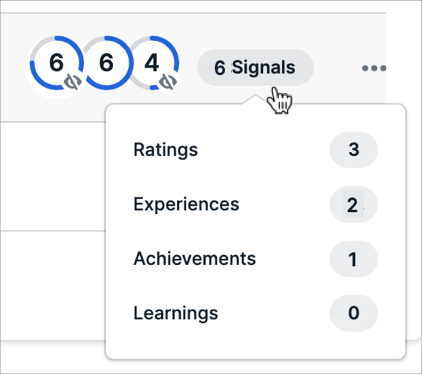Toggle hidden-eye icon on the 4 ring
422x374 pixels.
(x=168, y=82)
